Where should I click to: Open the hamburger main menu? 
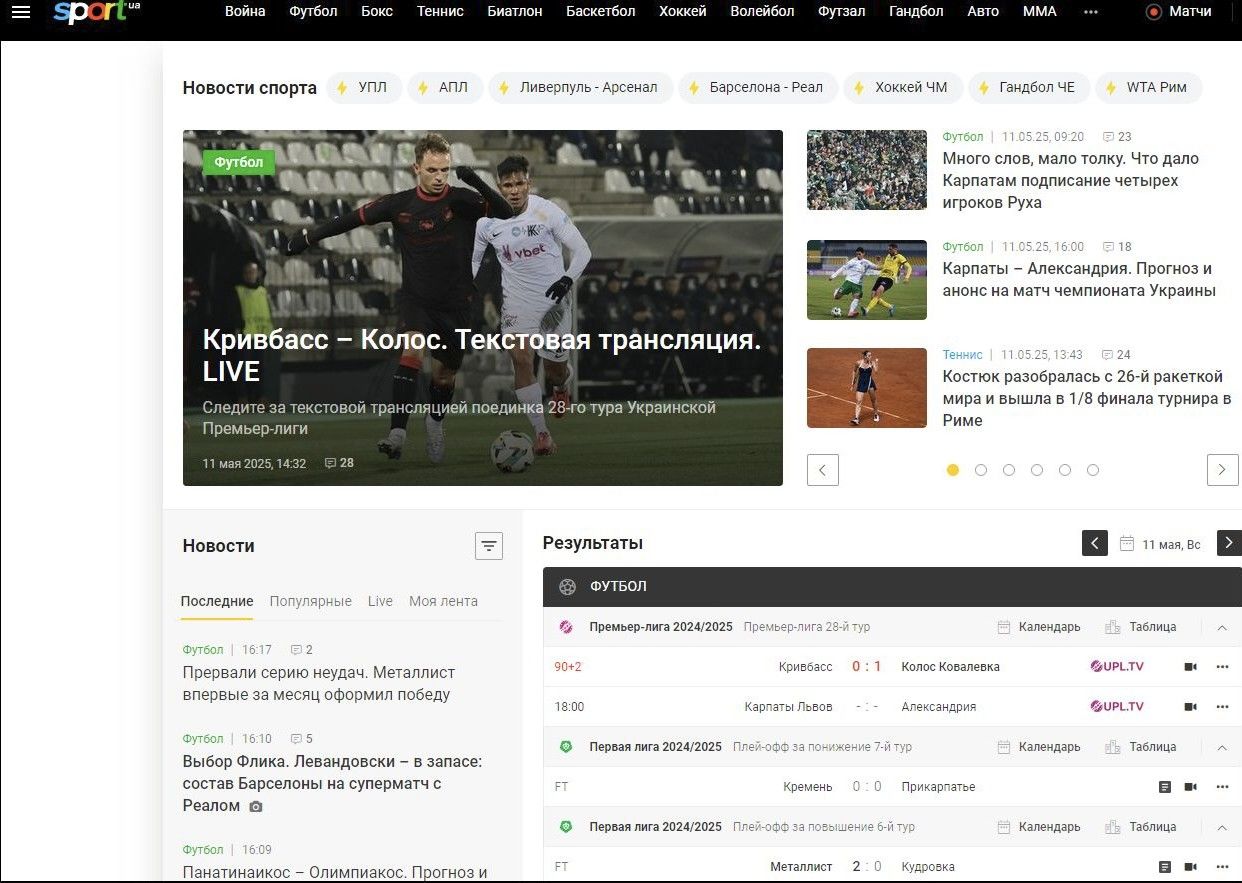click(x=21, y=12)
